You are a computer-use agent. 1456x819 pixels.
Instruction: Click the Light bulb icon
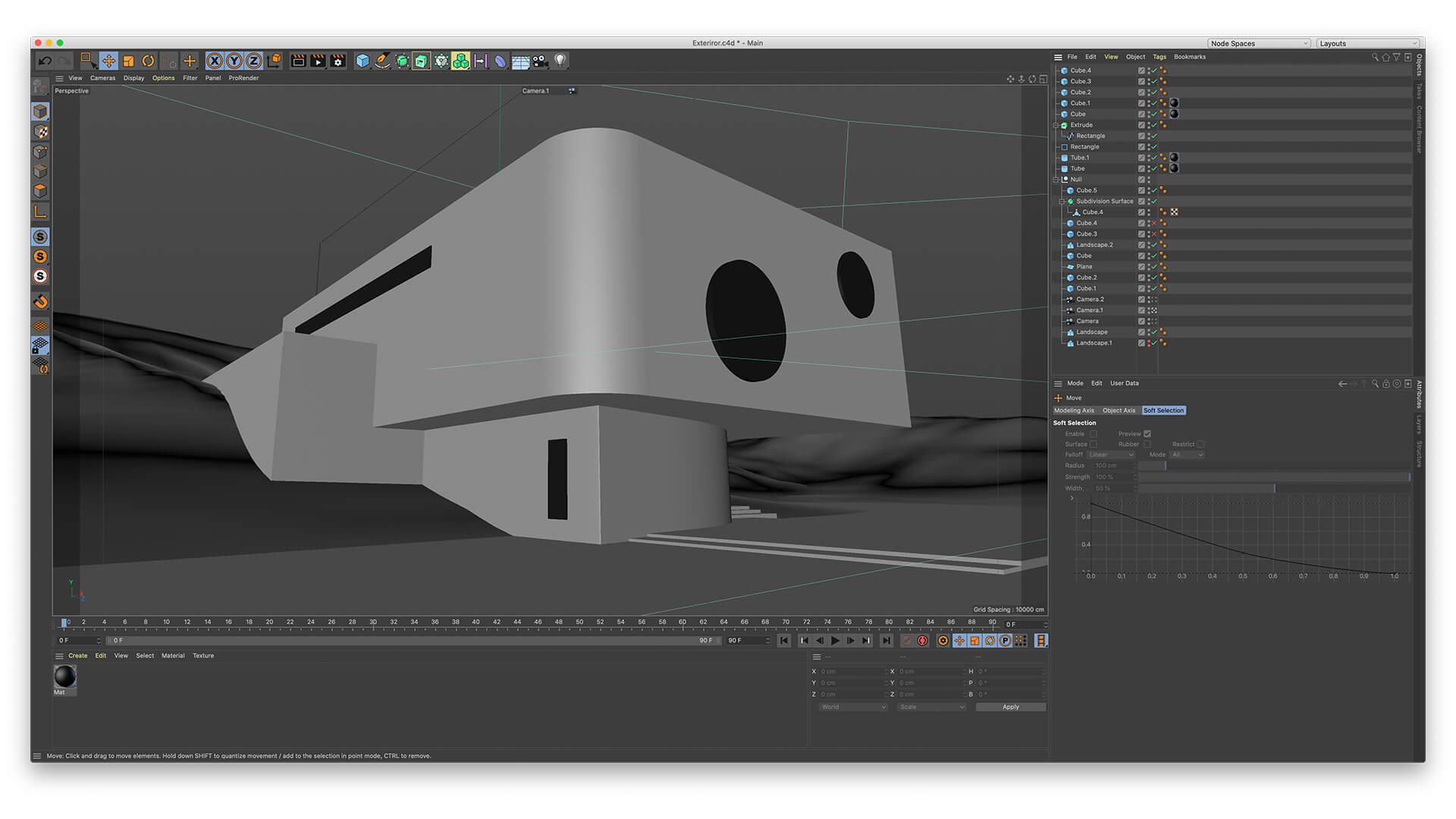coord(560,61)
